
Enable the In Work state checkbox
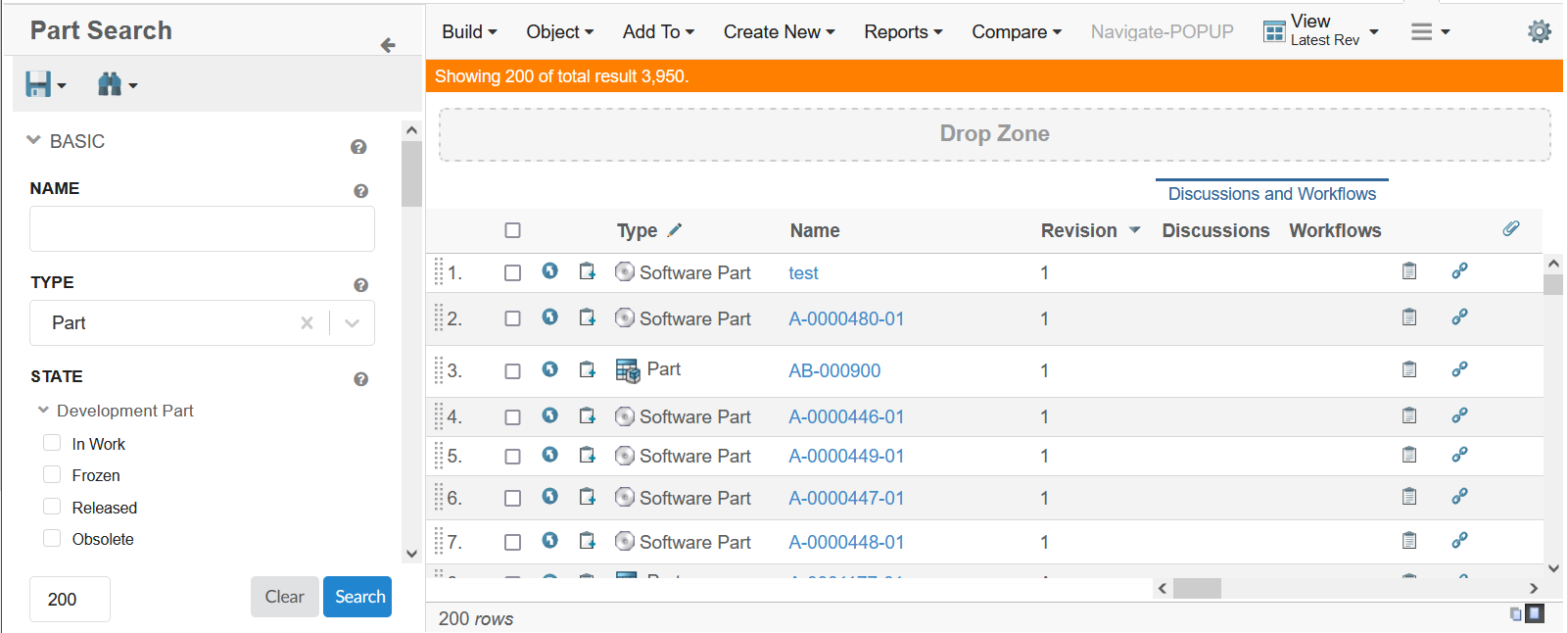pos(53,443)
